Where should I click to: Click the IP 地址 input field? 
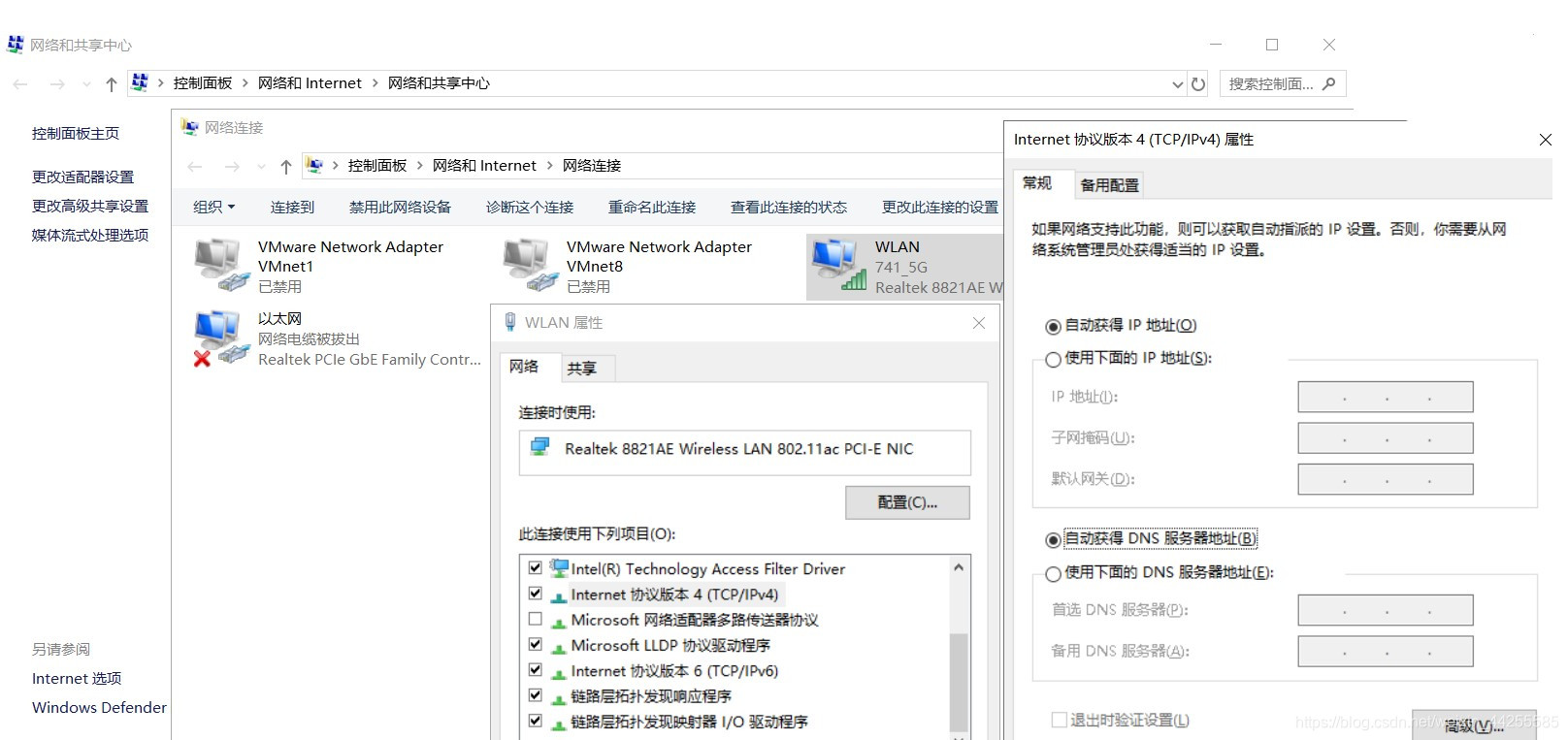pyautogui.click(x=1386, y=397)
